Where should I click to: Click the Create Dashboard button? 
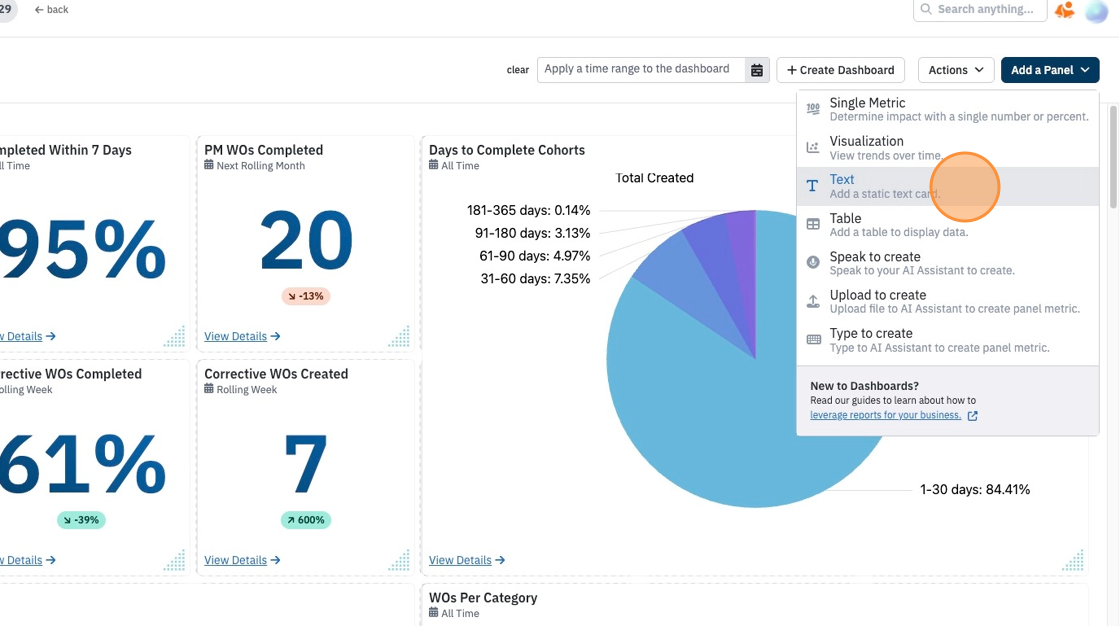(841, 70)
